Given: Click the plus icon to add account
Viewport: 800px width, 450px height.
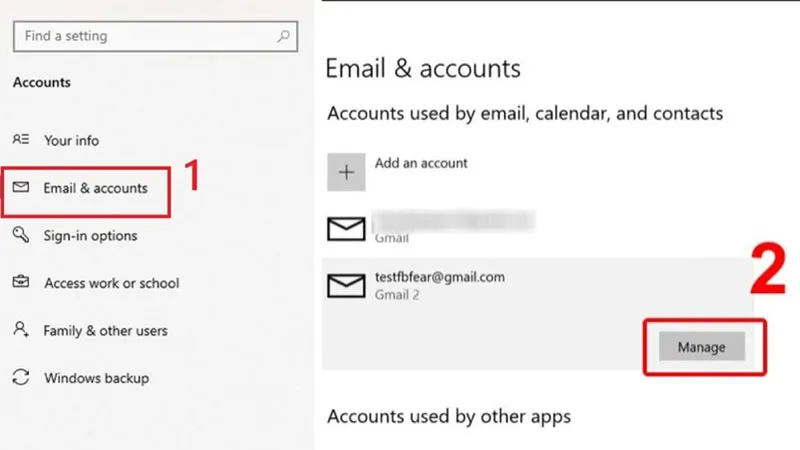Looking at the screenshot, I should coord(346,172).
